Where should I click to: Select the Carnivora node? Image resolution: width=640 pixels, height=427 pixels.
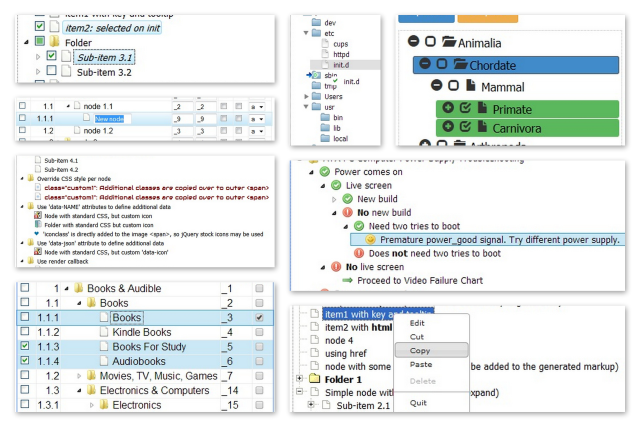tap(527, 128)
